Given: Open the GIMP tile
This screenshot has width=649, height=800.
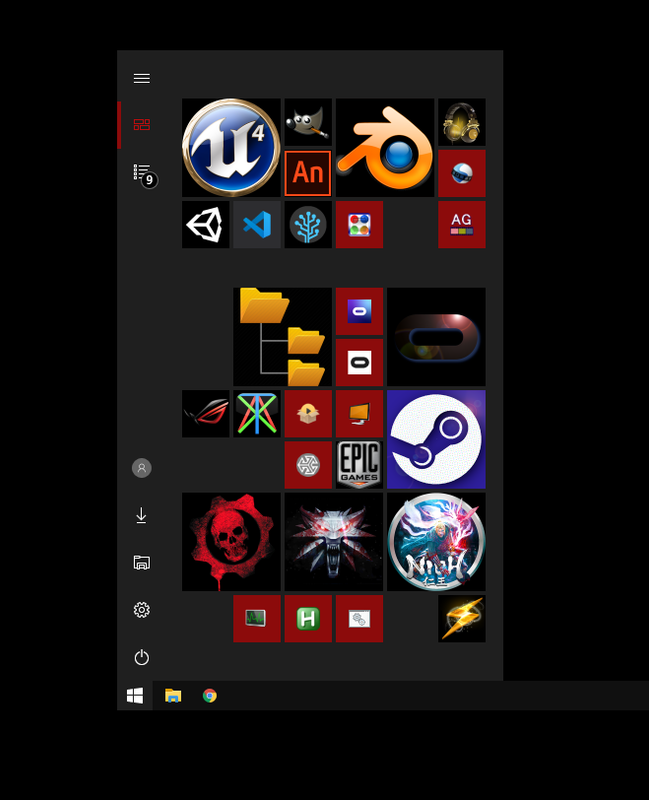Looking at the screenshot, I should point(308,122).
